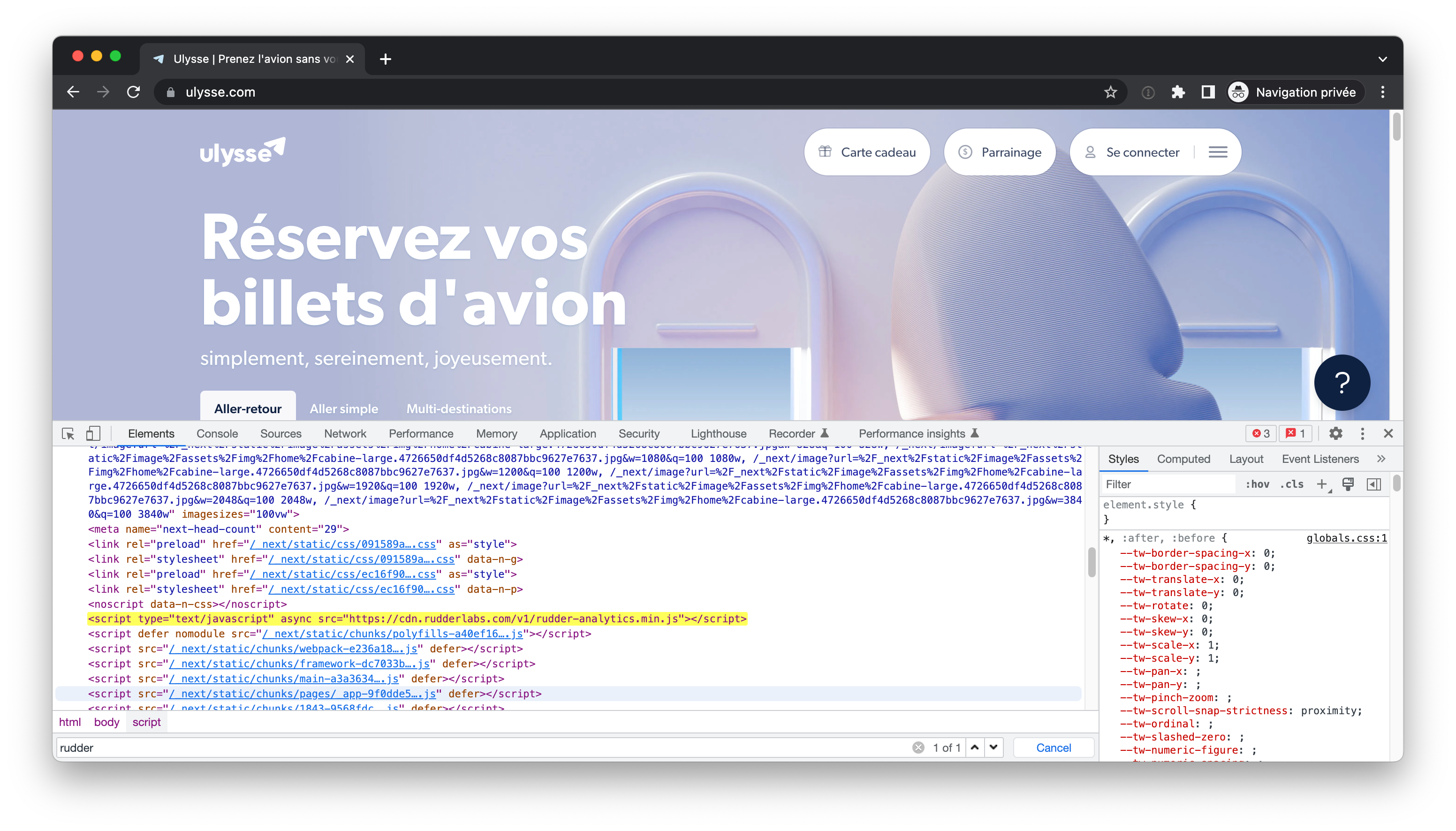Viewport: 1456px width, 831px height.
Task: Toggle the .cls element classes panel
Action: (1292, 484)
